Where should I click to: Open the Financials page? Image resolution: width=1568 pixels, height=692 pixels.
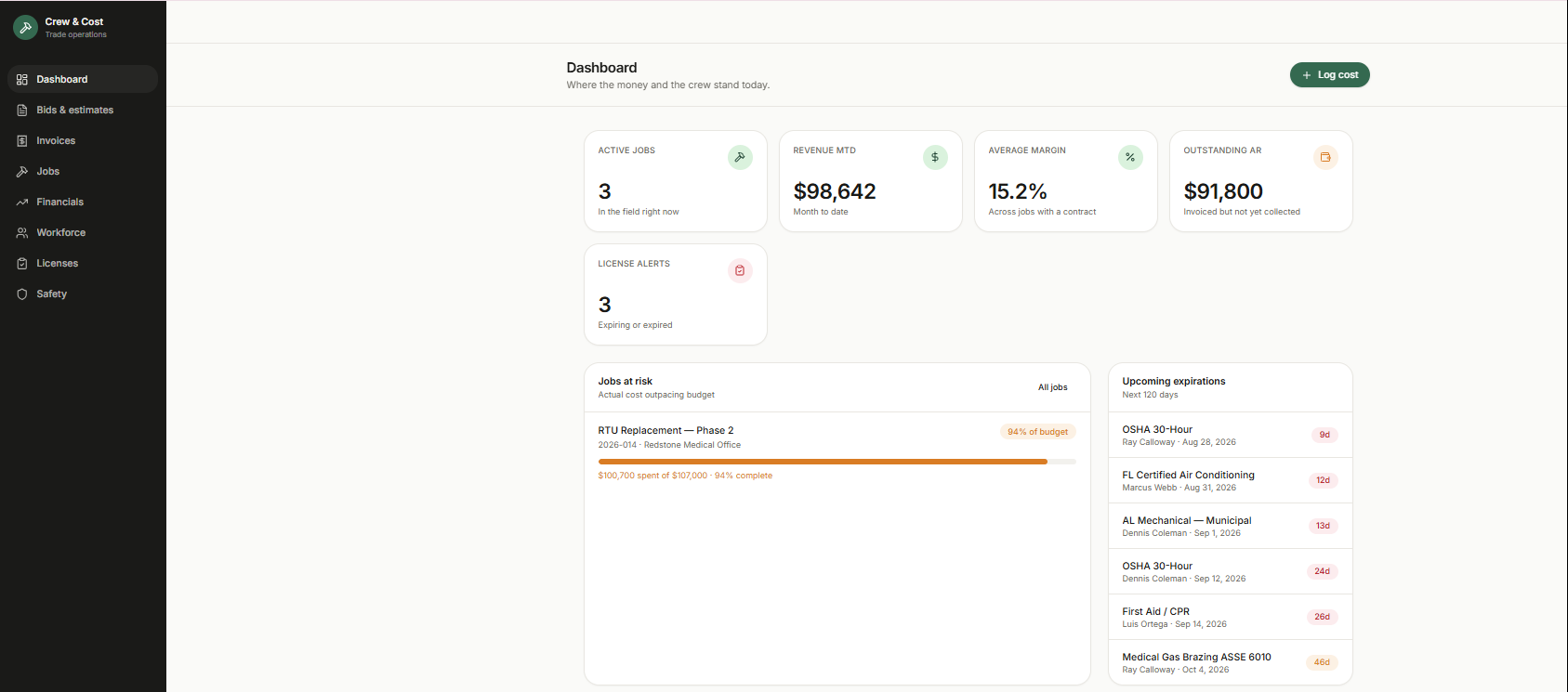[x=83, y=202]
